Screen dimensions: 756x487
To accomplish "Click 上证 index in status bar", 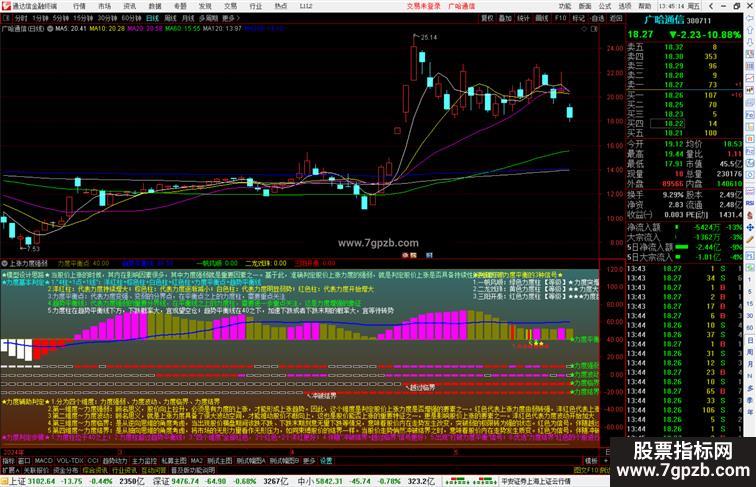I will (x=18, y=481).
